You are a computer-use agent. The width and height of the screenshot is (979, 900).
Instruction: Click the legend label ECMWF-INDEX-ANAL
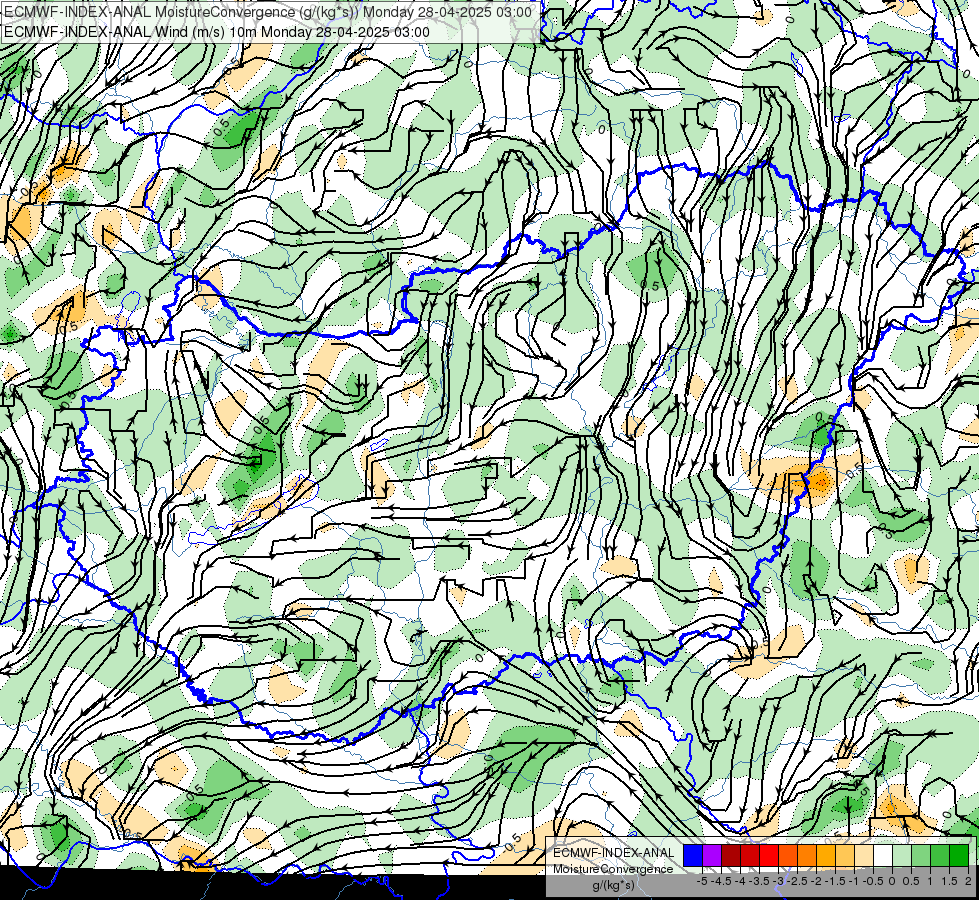614,853
